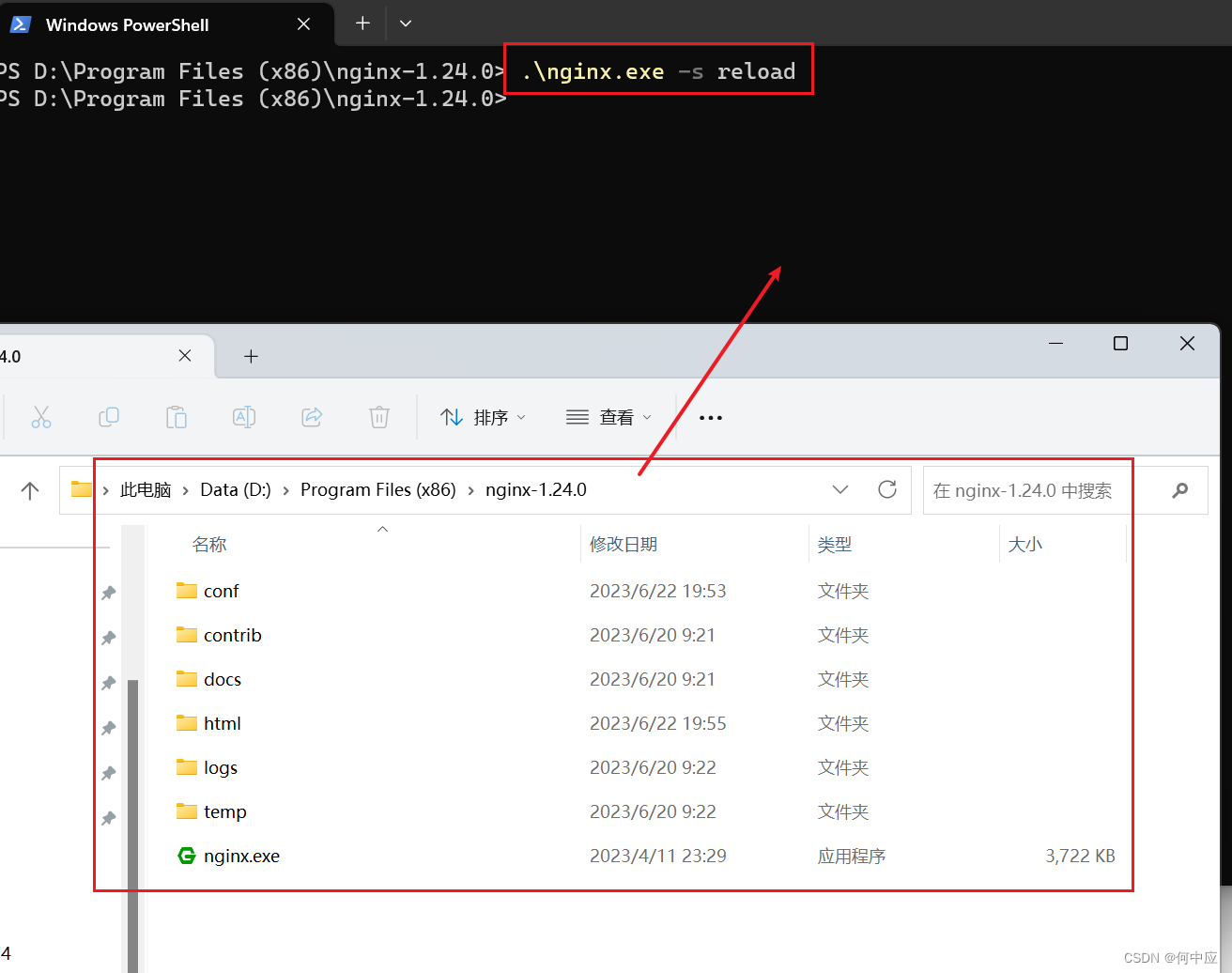Go up one folder level with arrow

[x=30, y=490]
